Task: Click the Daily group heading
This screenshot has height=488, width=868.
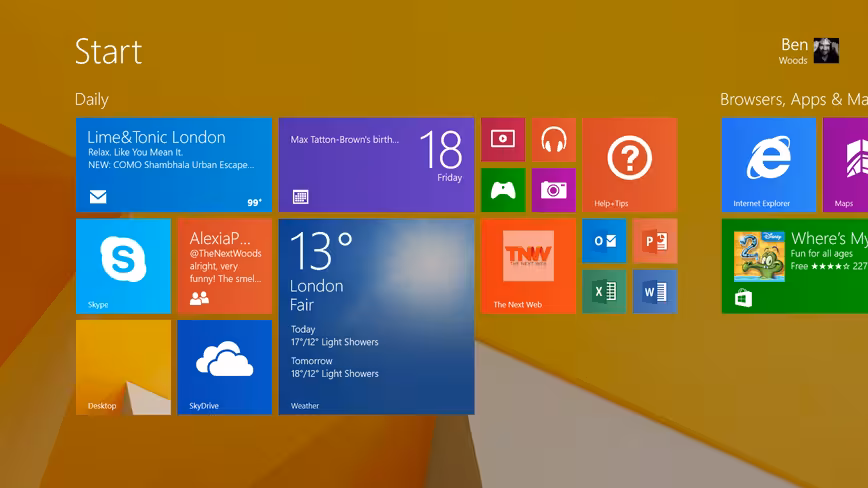Action: coord(92,100)
